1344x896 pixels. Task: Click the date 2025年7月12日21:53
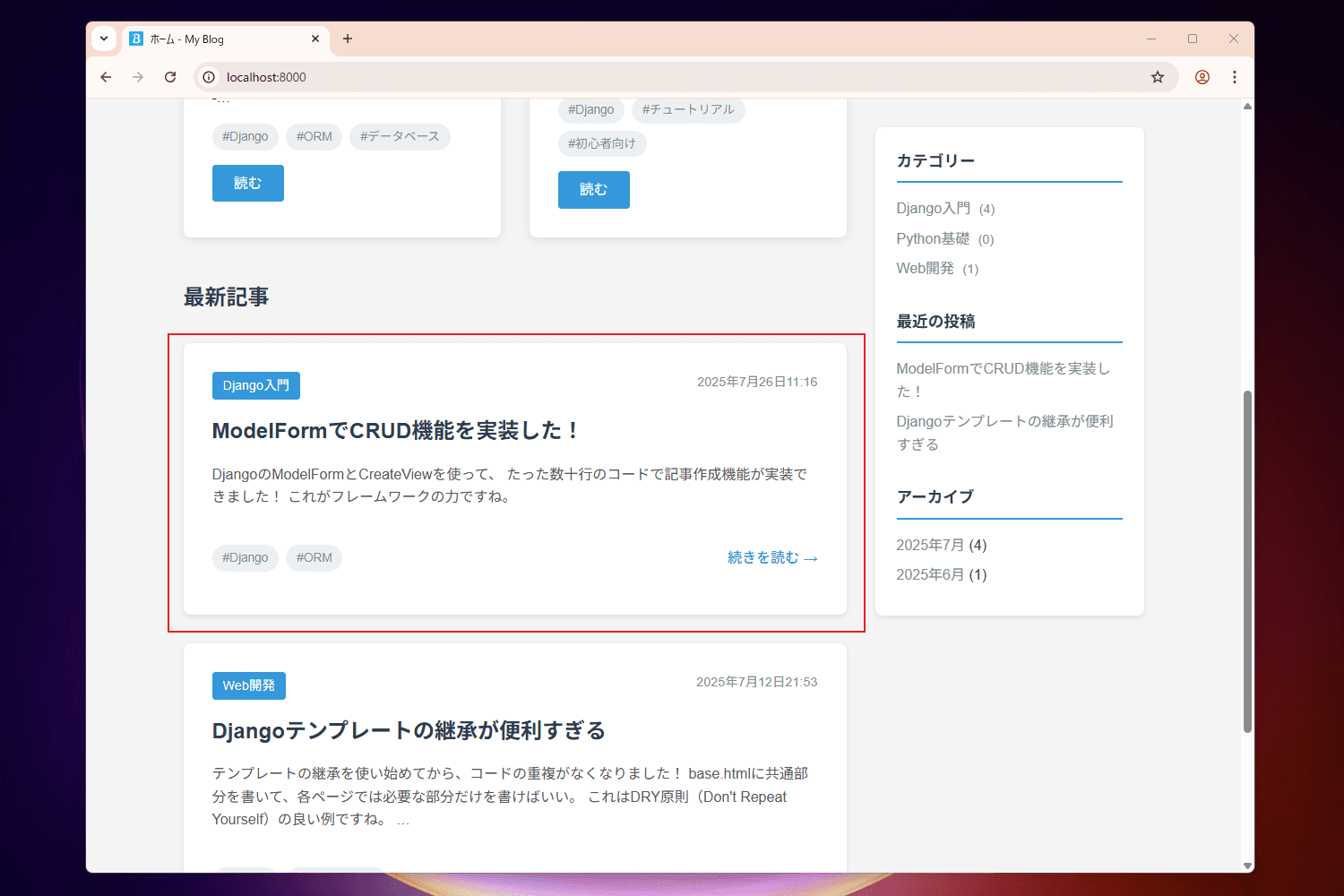[x=757, y=682]
